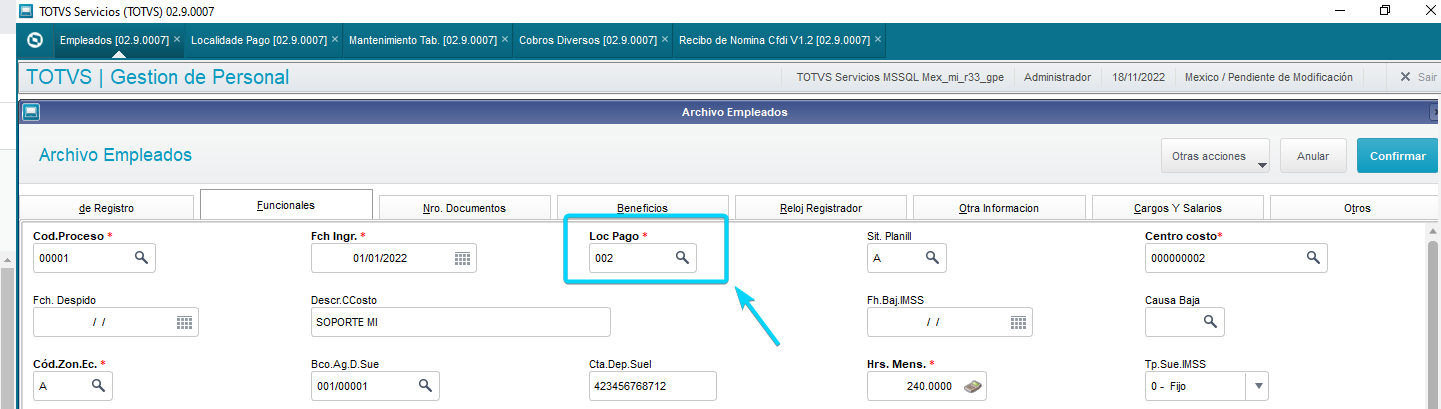Click TOTVS Servicios MSSQL Mex_mi_r33_gpe label

(x=900, y=77)
